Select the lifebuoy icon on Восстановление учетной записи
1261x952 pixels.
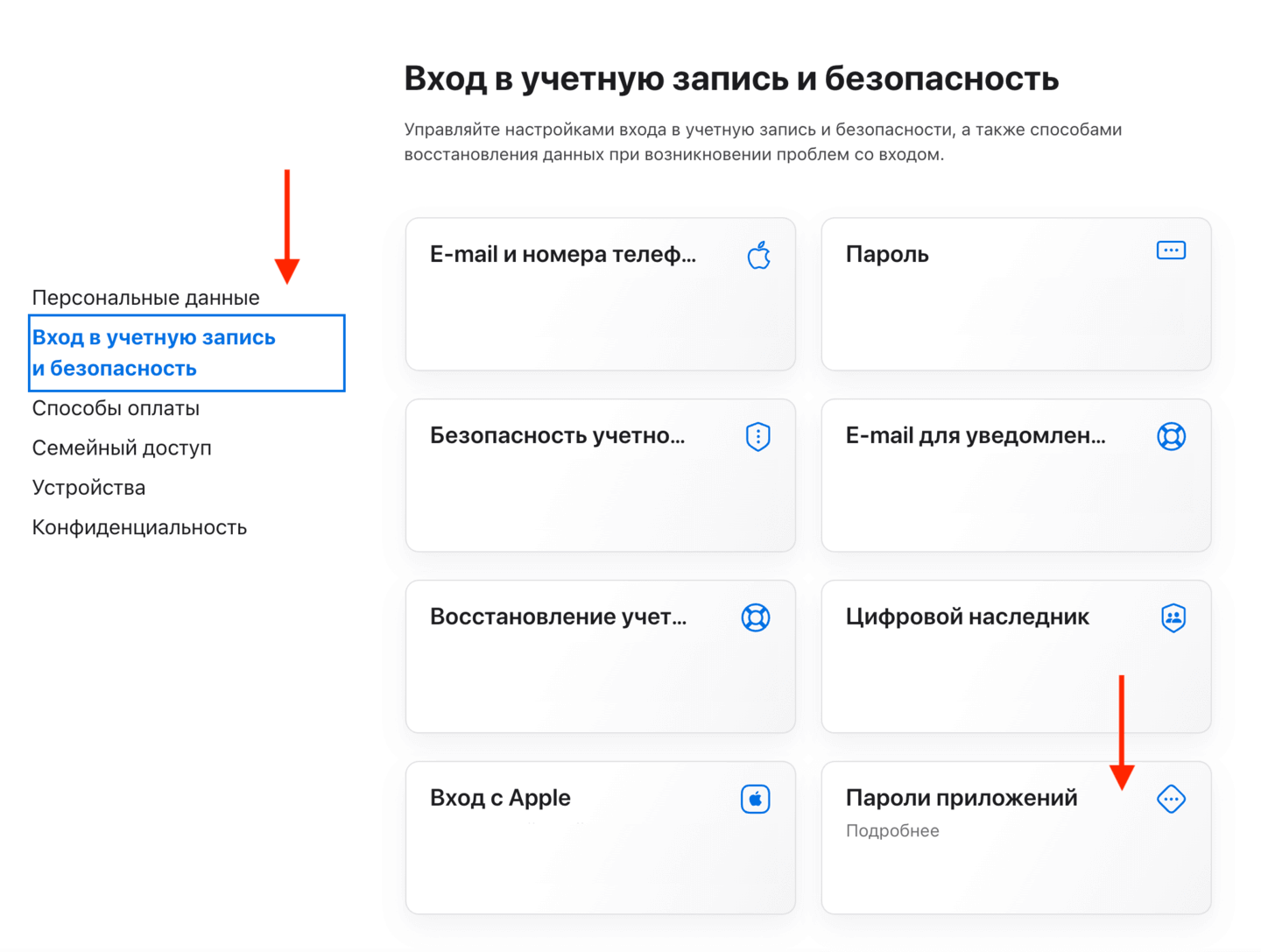tap(757, 617)
